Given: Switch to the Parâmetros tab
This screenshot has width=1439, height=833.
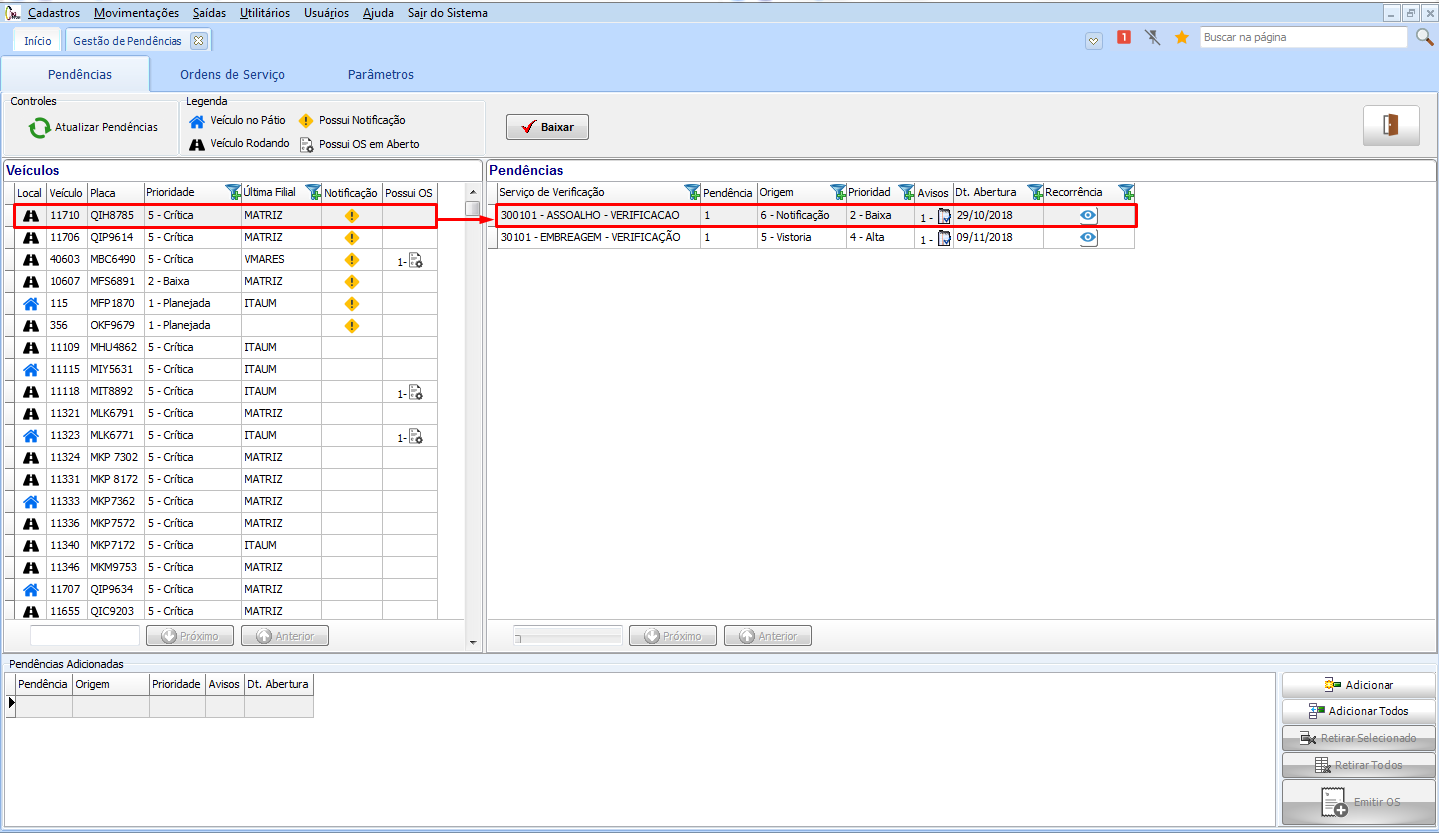Looking at the screenshot, I should pos(381,74).
